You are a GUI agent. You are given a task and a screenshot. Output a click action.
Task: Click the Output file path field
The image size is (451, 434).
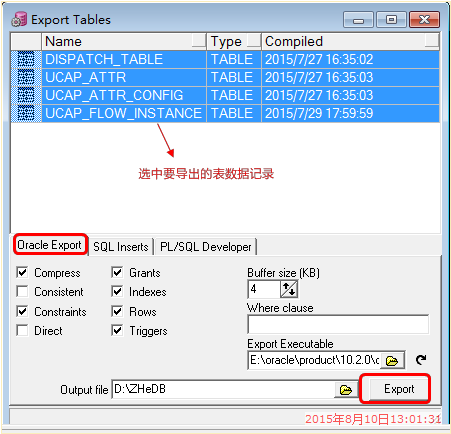223,389
